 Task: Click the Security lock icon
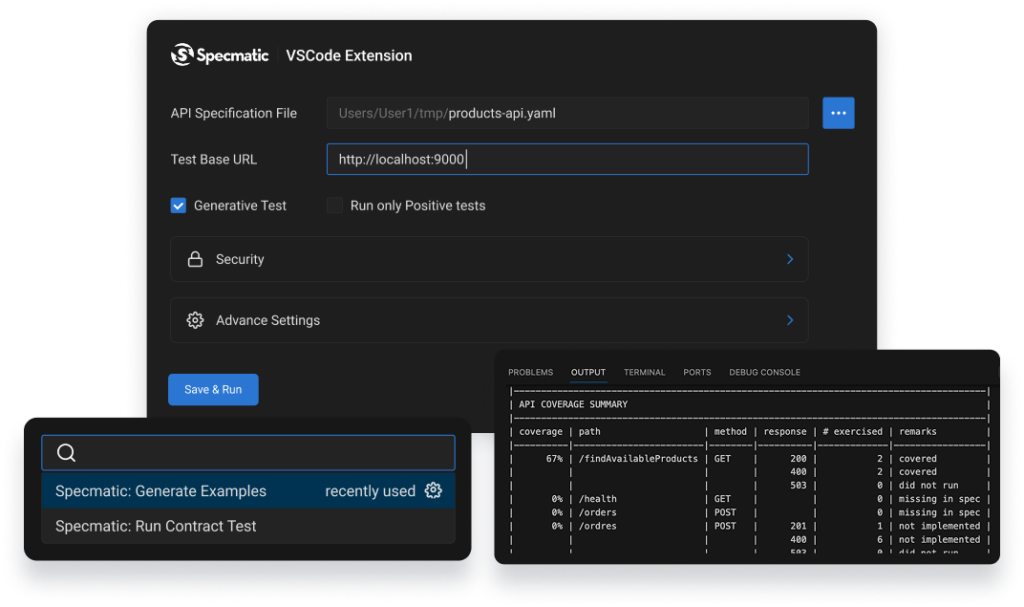click(x=195, y=259)
